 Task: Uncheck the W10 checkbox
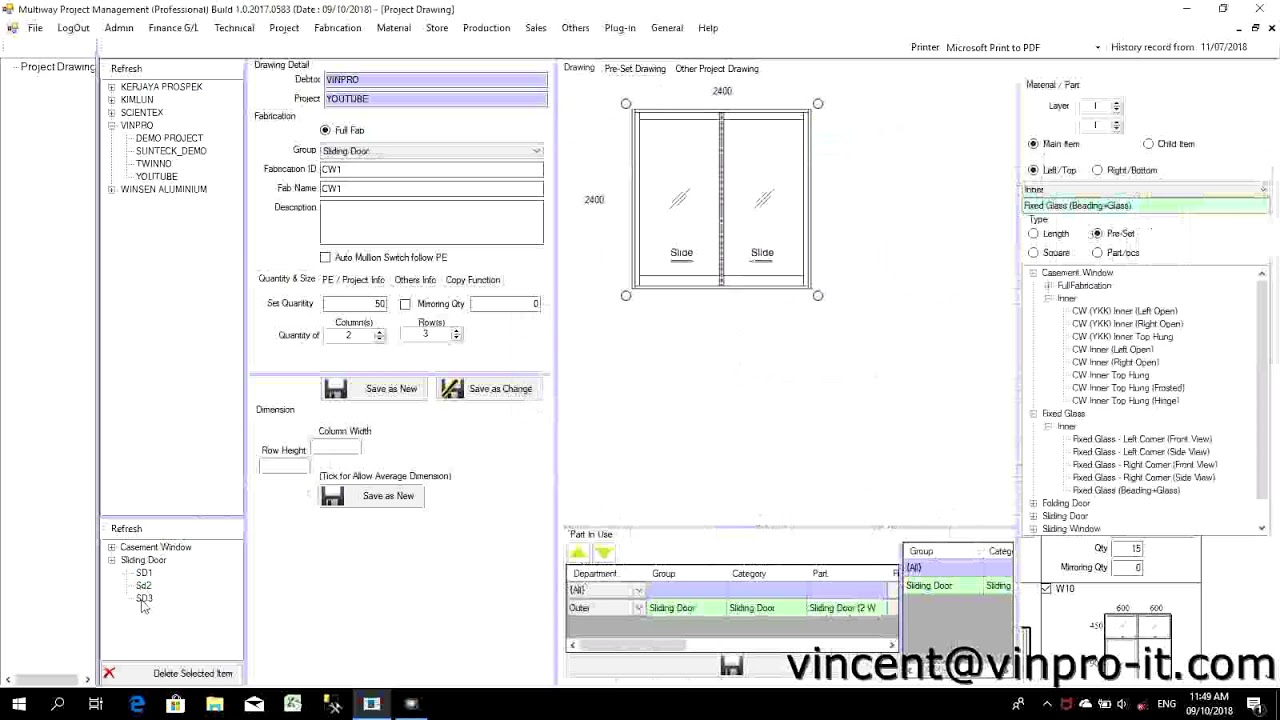(x=1046, y=589)
